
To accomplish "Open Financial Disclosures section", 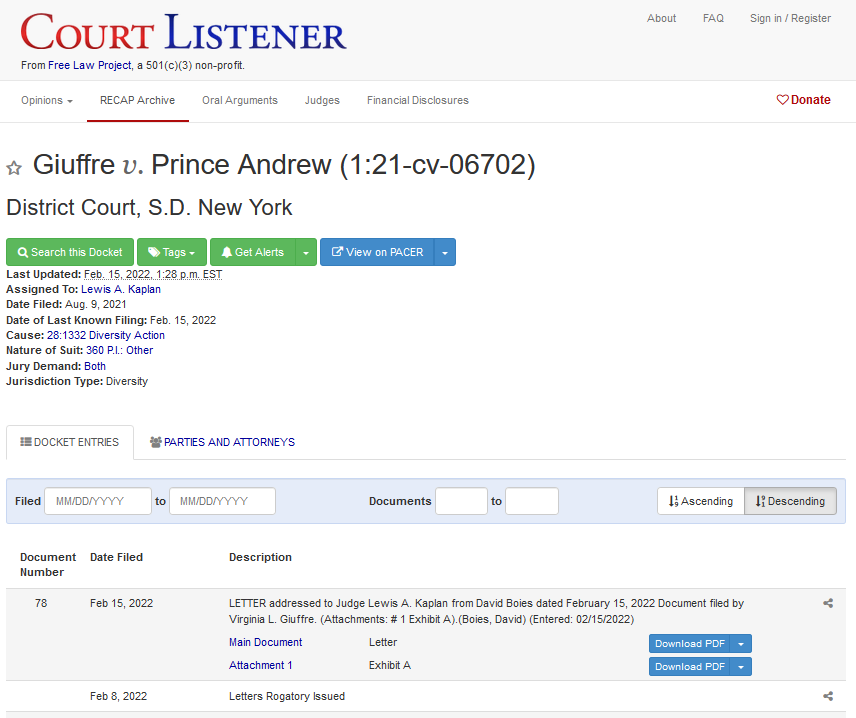I will coord(418,100).
